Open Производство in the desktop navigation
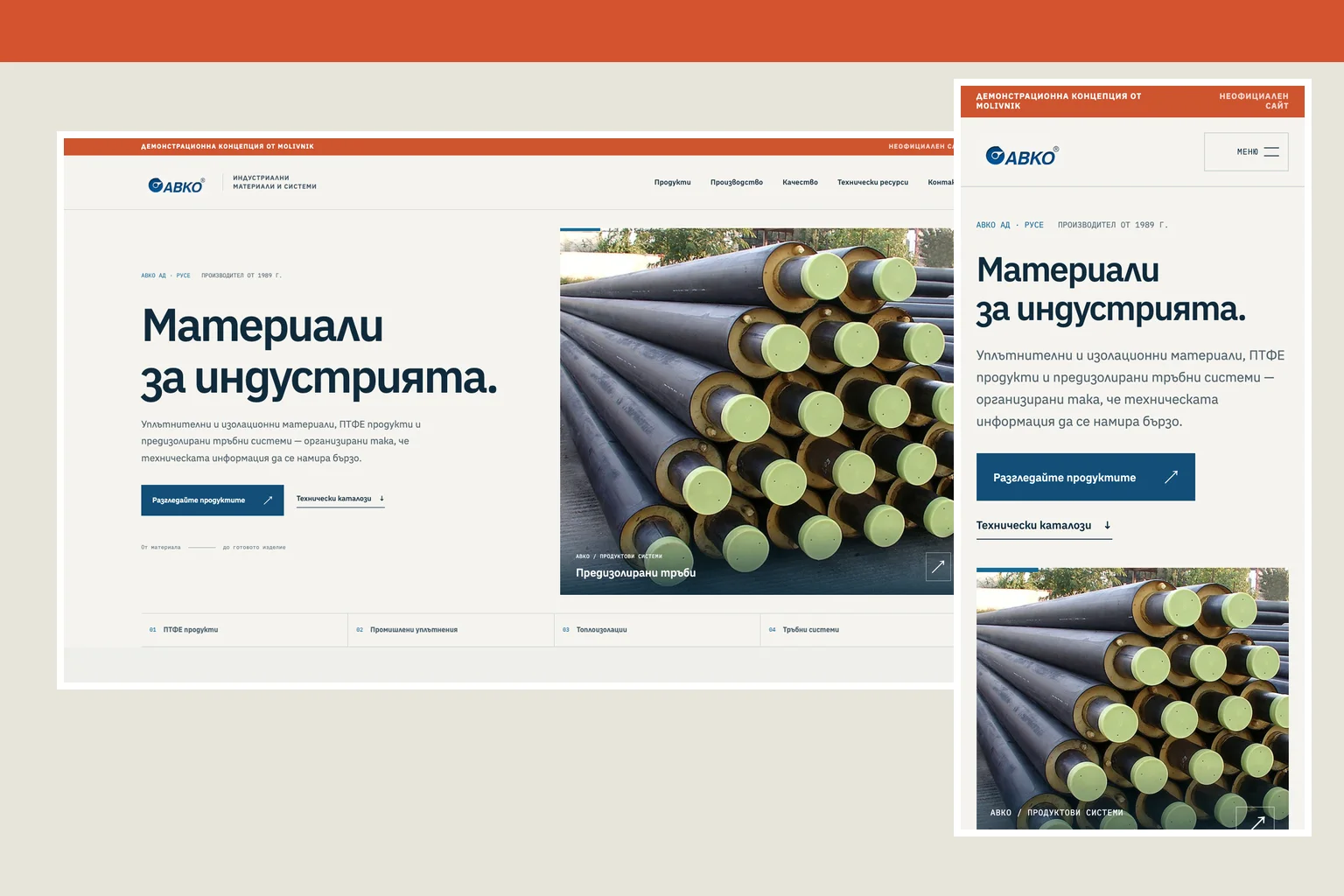The image size is (1344, 896). point(737,183)
